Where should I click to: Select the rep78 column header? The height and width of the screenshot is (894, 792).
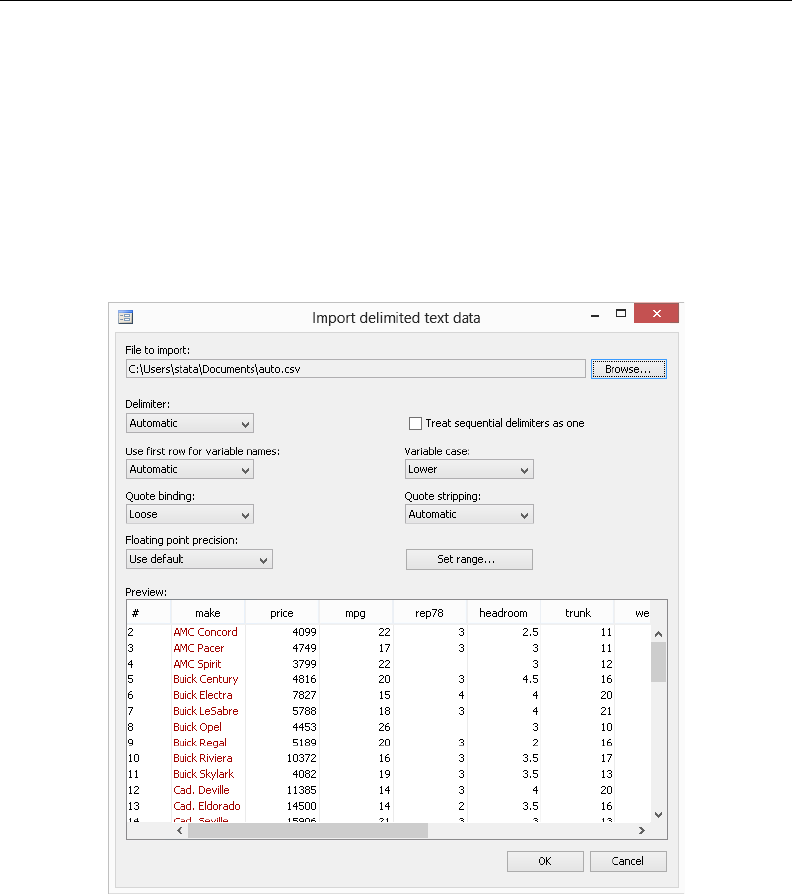click(x=429, y=613)
